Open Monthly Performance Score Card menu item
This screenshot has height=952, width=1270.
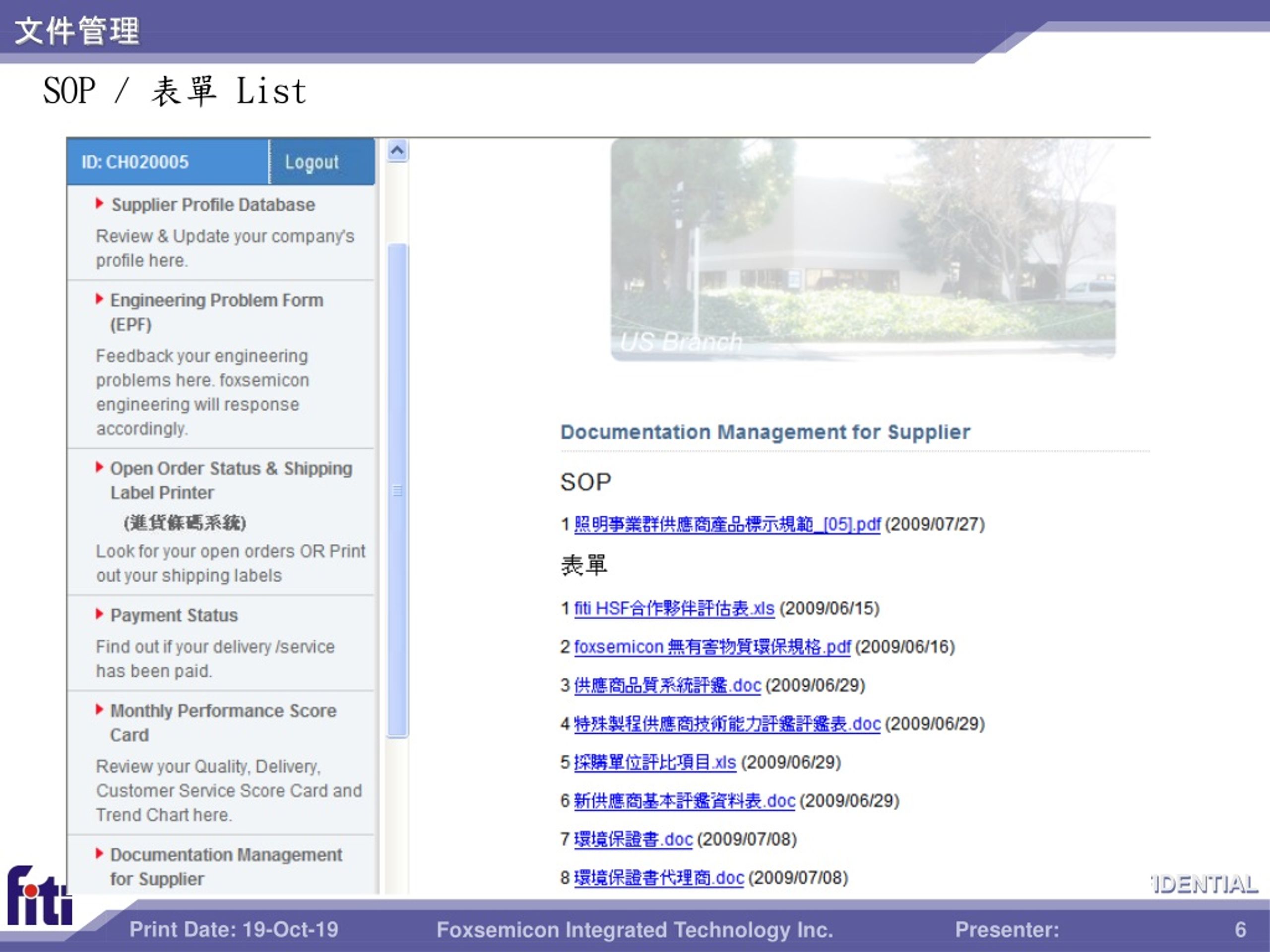(x=223, y=722)
